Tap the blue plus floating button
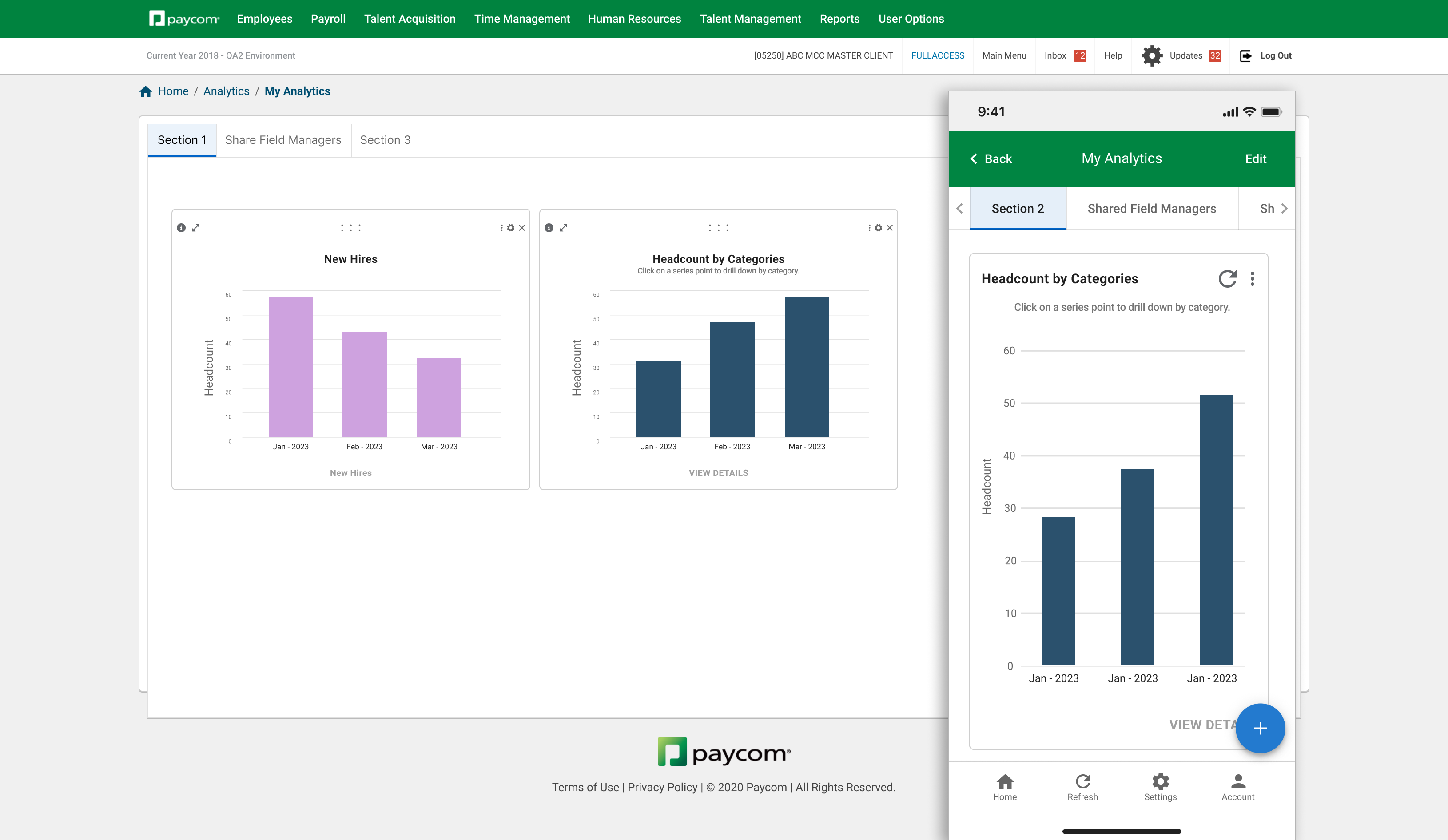 pos(1260,728)
